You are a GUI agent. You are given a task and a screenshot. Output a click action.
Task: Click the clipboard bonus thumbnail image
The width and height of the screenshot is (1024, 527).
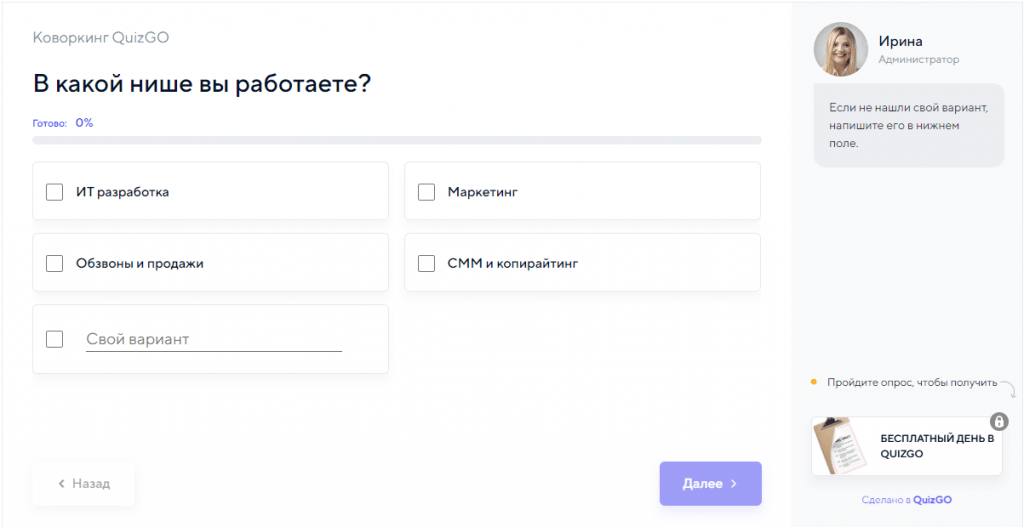(840, 446)
